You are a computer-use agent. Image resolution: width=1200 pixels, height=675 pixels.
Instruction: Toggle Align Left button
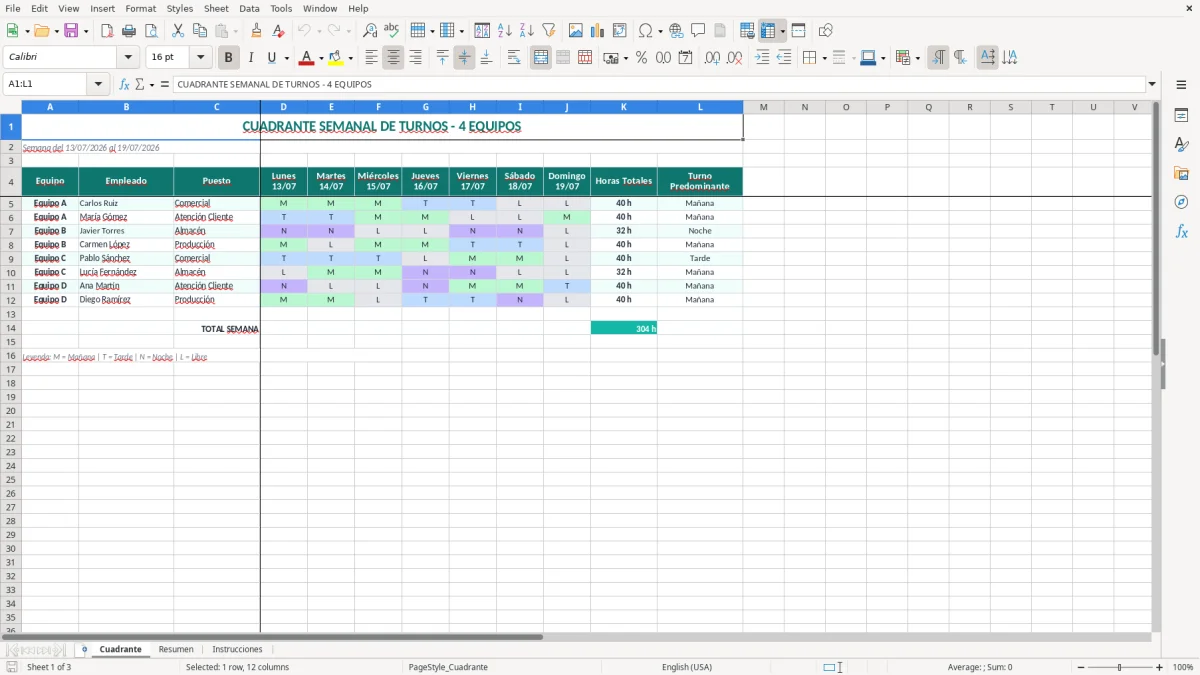(x=371, y=58)
